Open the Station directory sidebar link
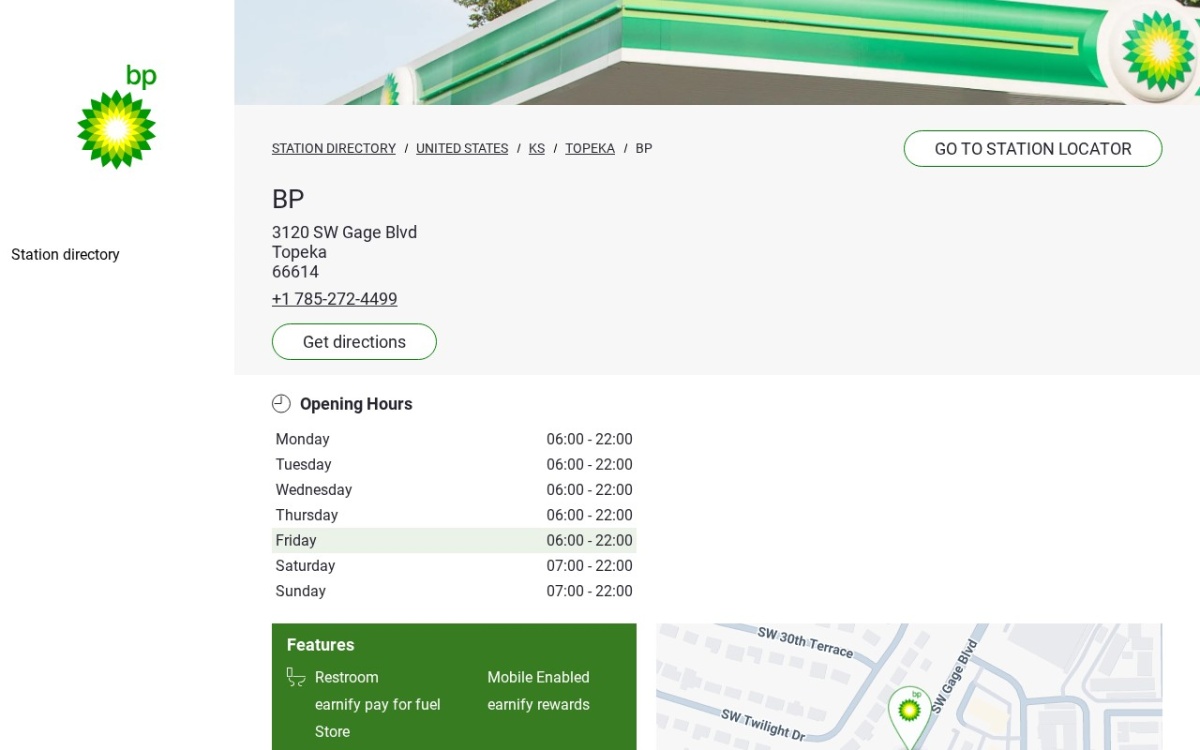The image size is (1200, 750). tap(65, 255)
